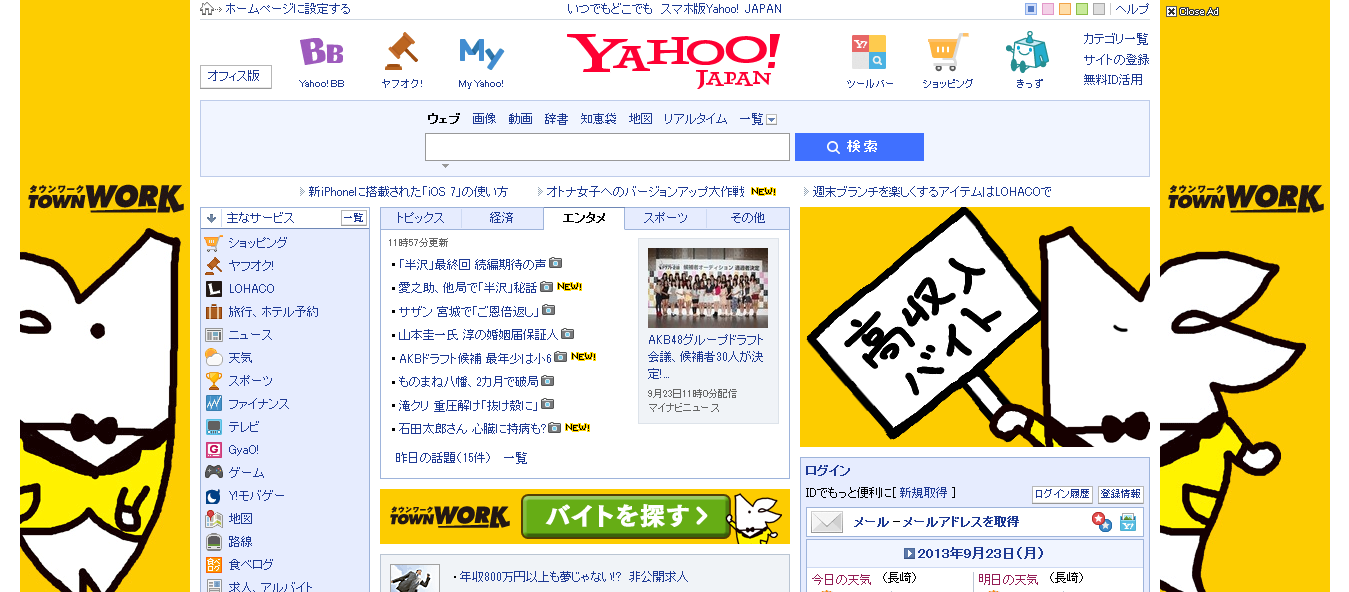The image size is (1349, 592).
Task: Select the 知恵袋 search tab
Action: (598, 119)
